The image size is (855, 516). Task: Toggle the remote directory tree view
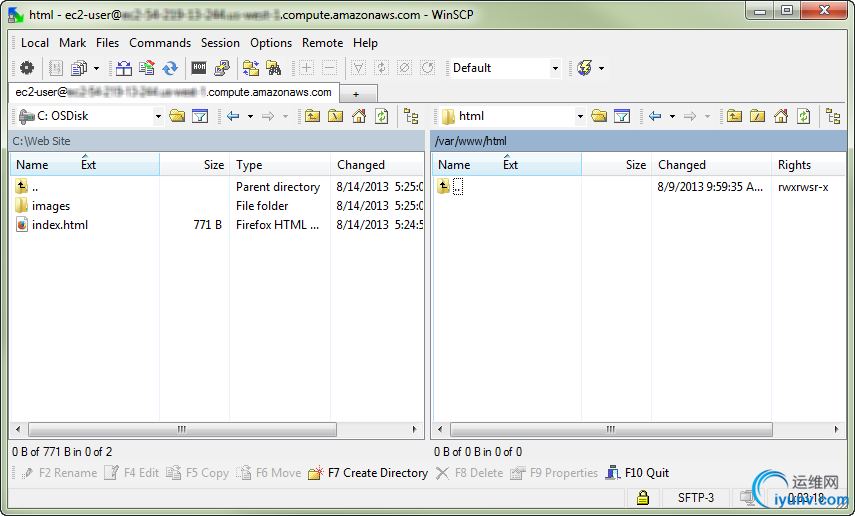point(833,116)
